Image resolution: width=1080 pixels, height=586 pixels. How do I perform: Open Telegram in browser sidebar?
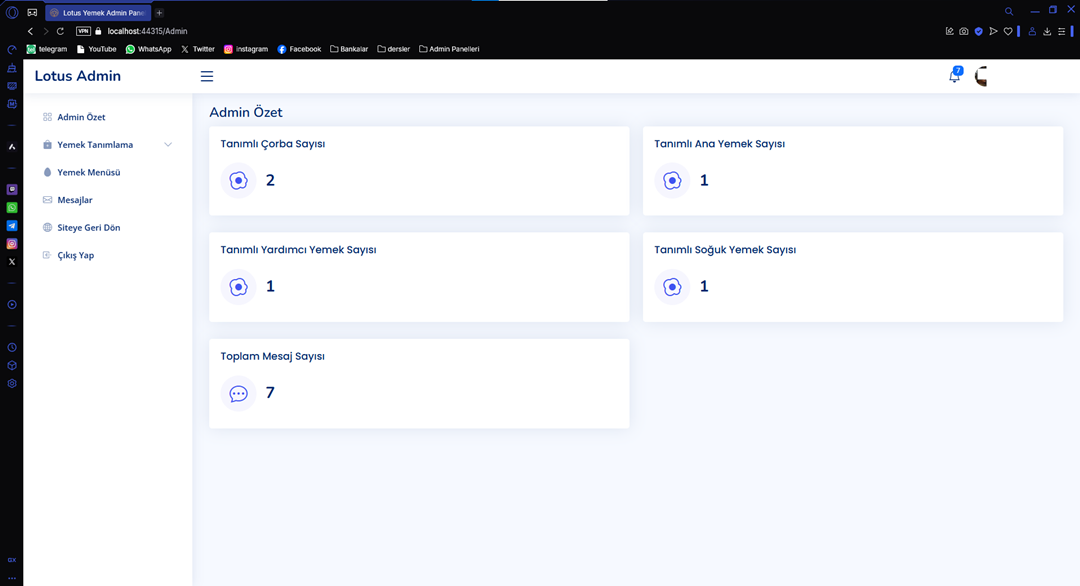point(12,226)
